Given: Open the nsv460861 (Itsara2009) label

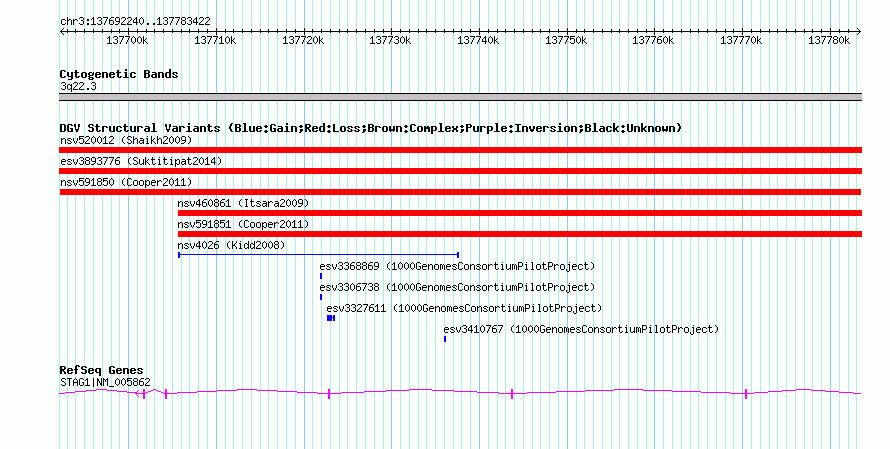Looking at the screenshot, I should point(243,203).
